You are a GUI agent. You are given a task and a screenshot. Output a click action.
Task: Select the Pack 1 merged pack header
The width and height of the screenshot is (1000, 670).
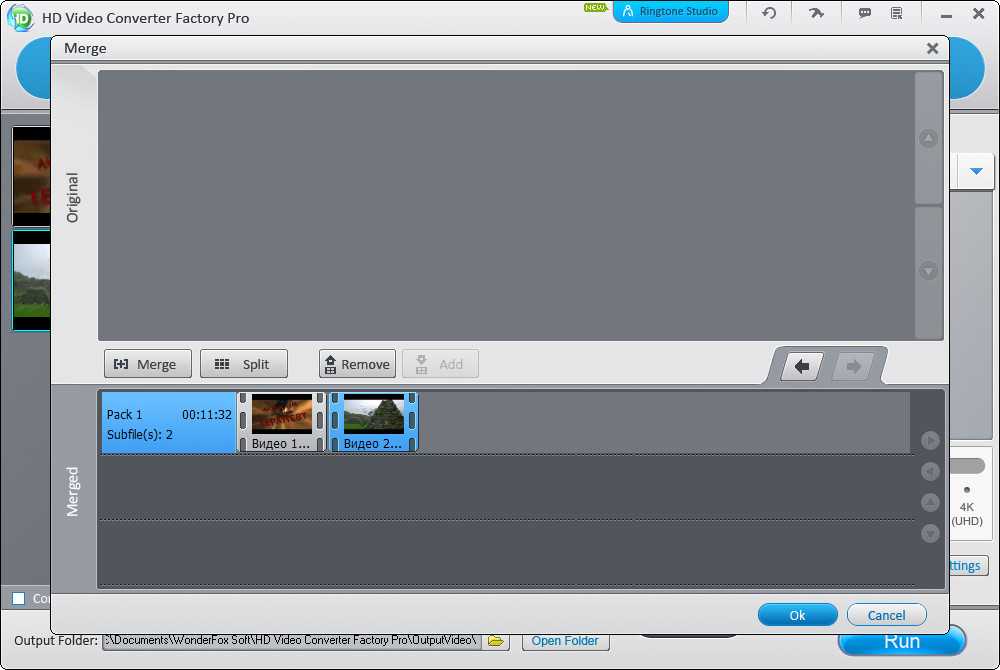point(168,423)
